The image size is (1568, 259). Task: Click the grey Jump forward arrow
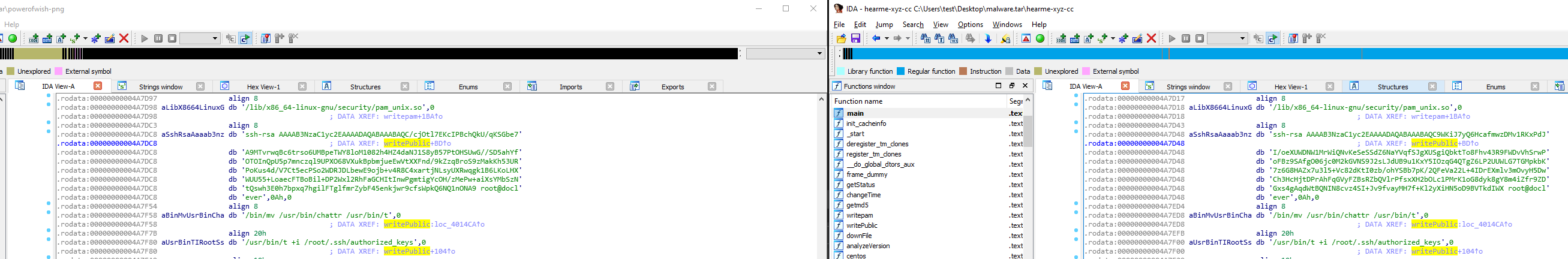point(897,38)
